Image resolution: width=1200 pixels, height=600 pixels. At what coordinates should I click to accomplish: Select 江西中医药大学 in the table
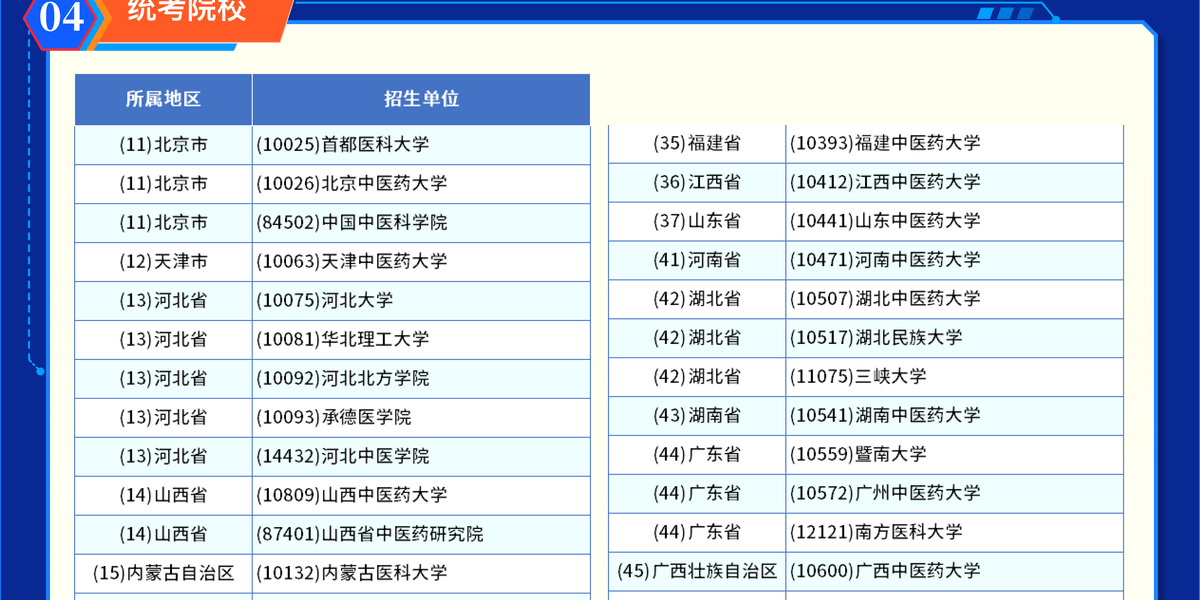click(x=885, y=182)
